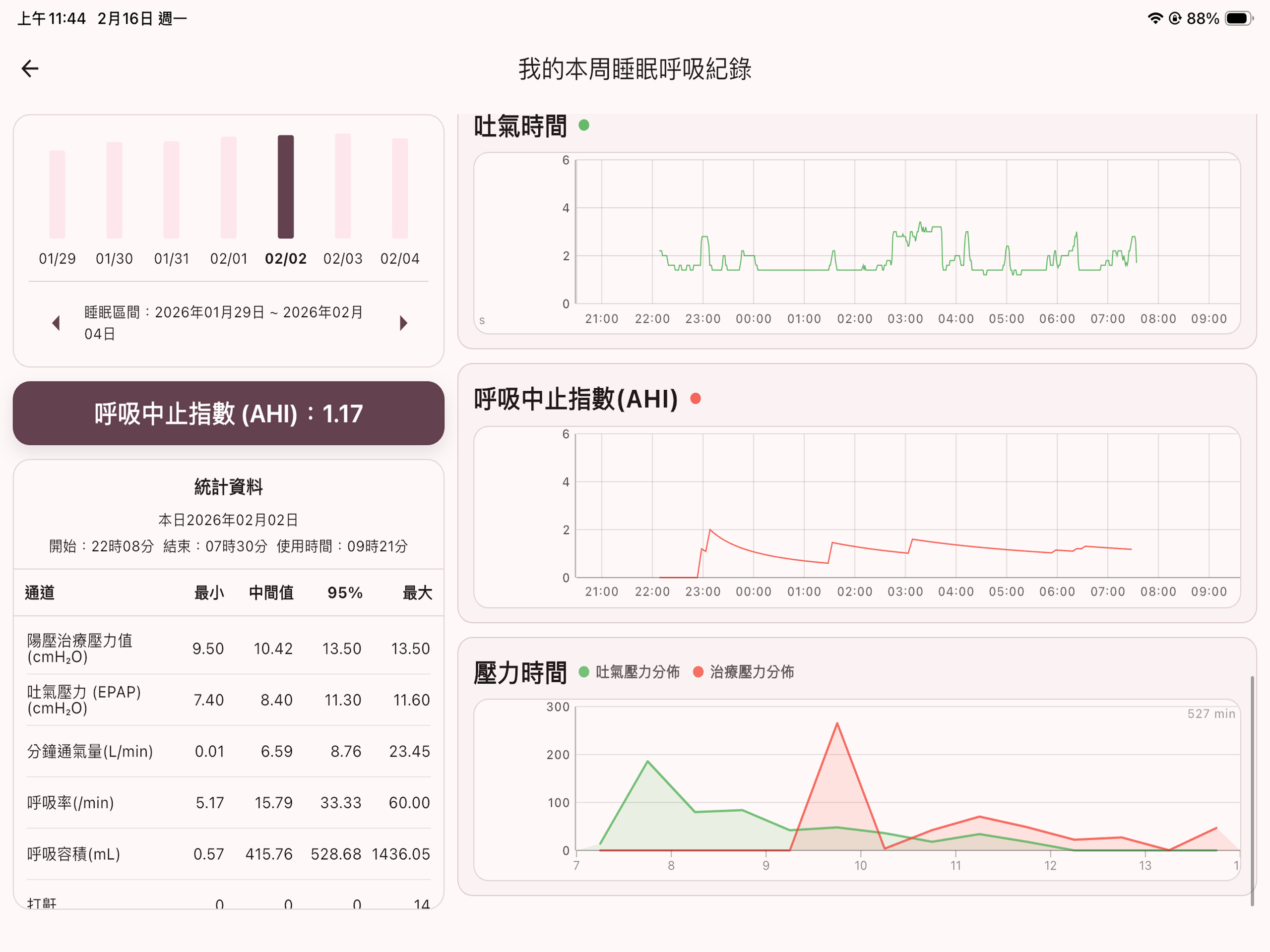Go to next sleep week arrow

[x=404, y=323]
